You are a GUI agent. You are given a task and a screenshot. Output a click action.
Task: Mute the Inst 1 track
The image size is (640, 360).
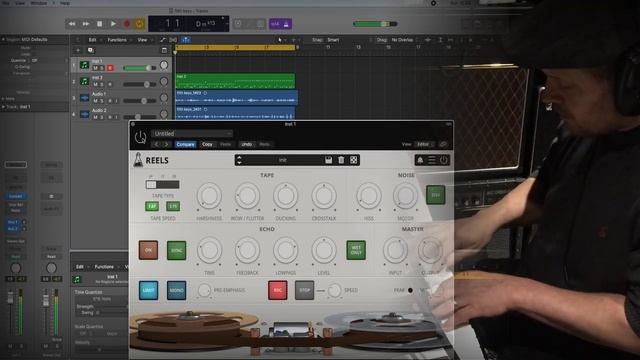(95, 68)
